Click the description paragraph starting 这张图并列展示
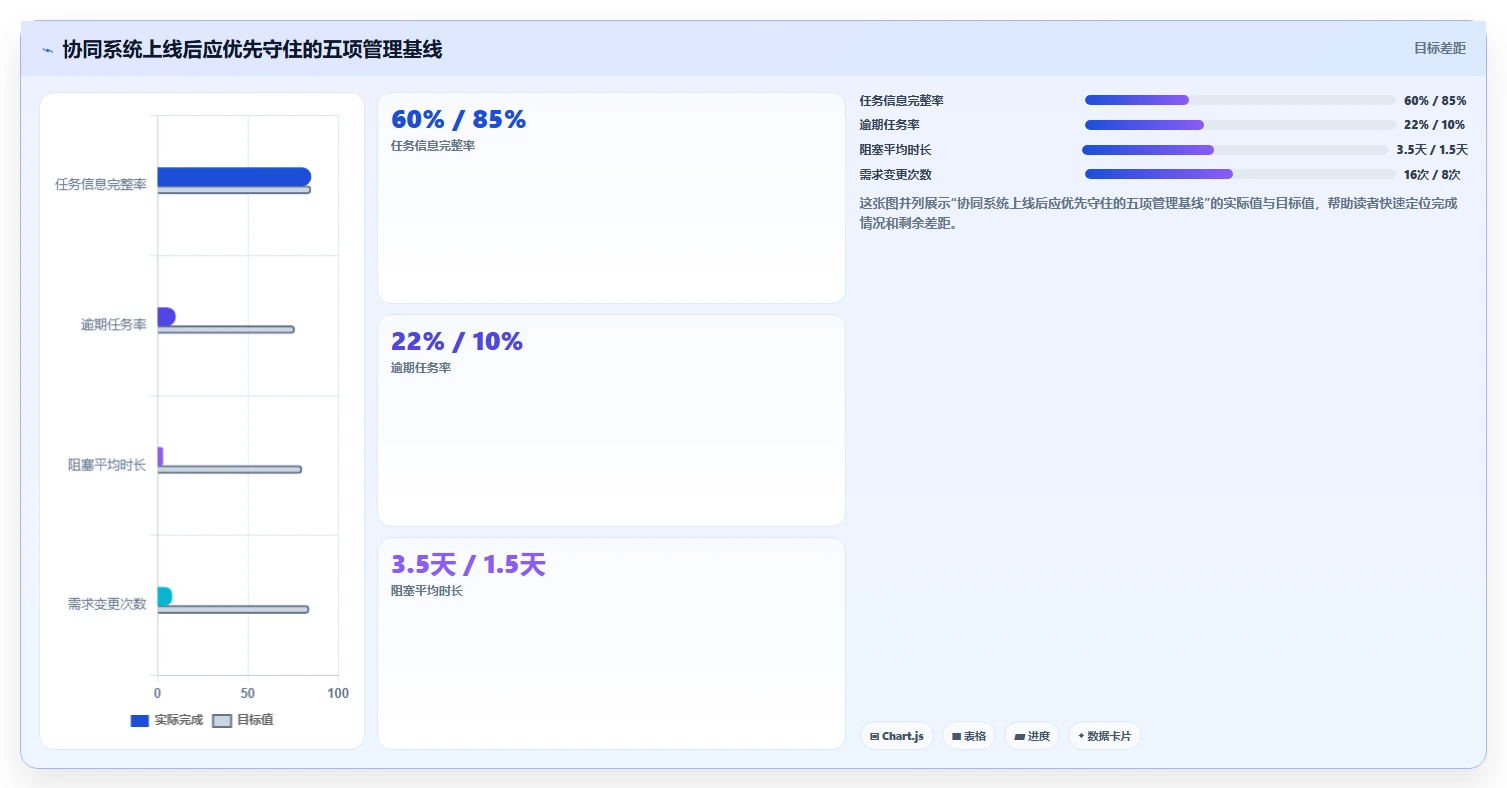The image size is (1507, 788). pyautogui.click(x=1160, y=213)
